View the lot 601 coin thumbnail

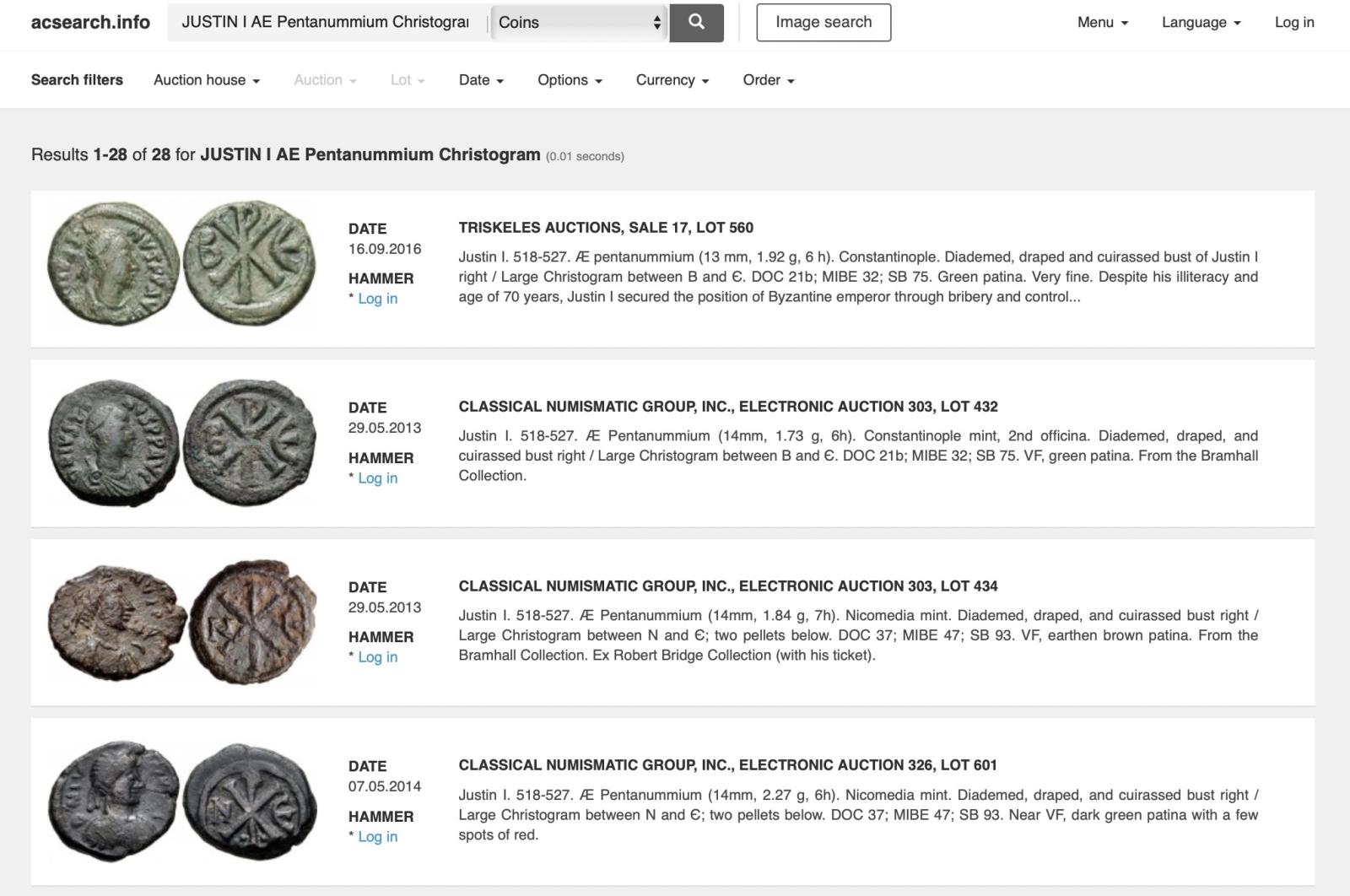point(181,802)
